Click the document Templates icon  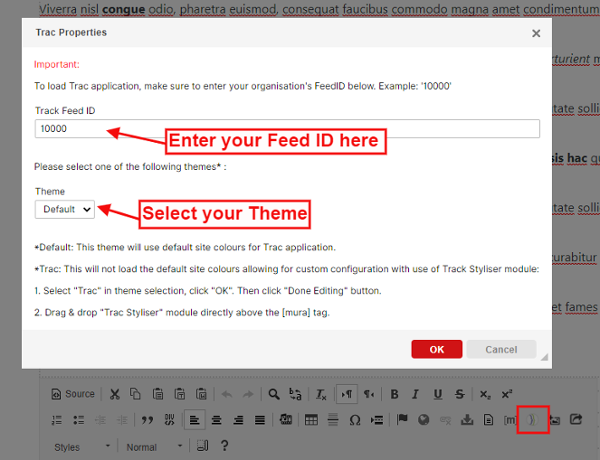488,420
